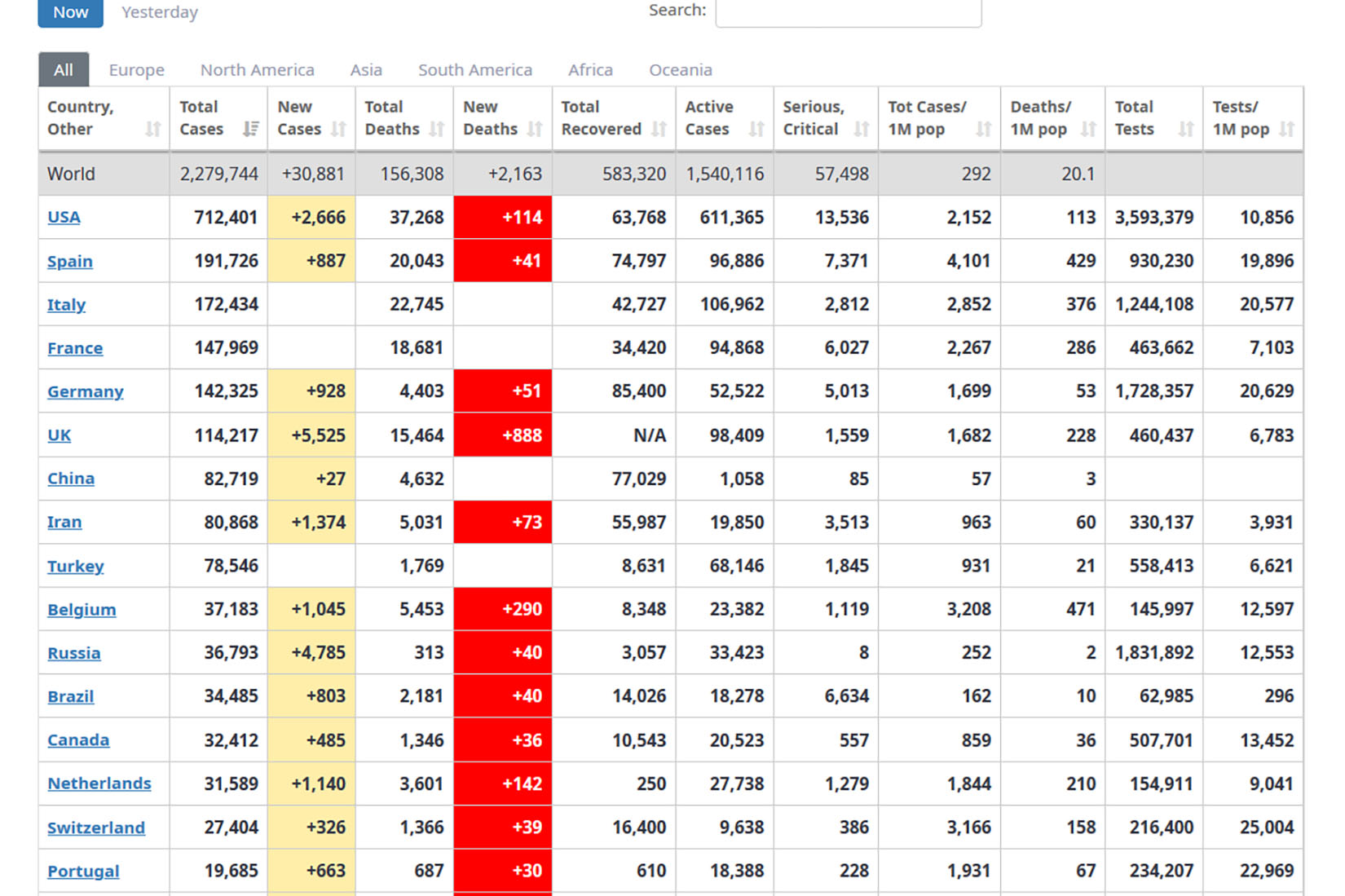
Task: Sort by Total Deaths using arrow icon
Action: coord(437,129)
